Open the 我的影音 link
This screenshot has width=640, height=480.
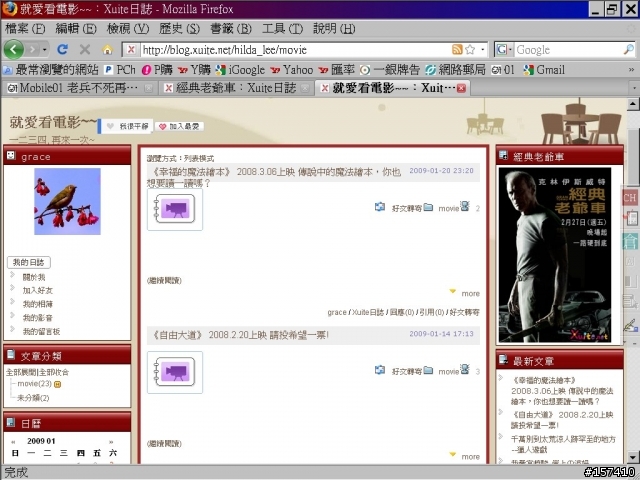38,318
